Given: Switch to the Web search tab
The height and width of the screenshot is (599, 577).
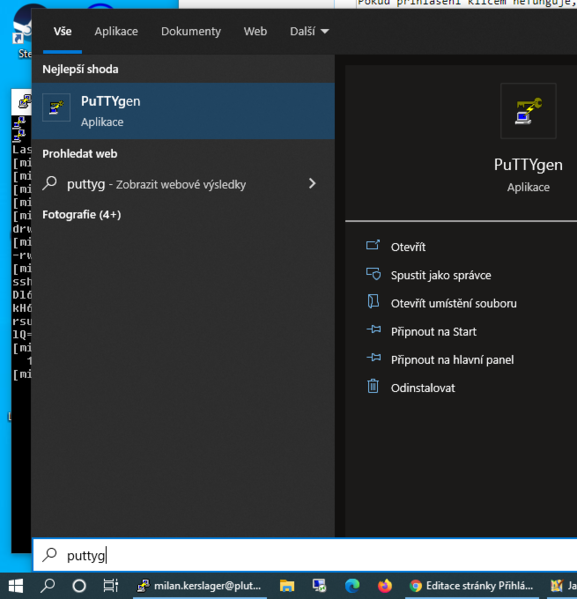Looking at the screenshot, I should click(255, 31).
